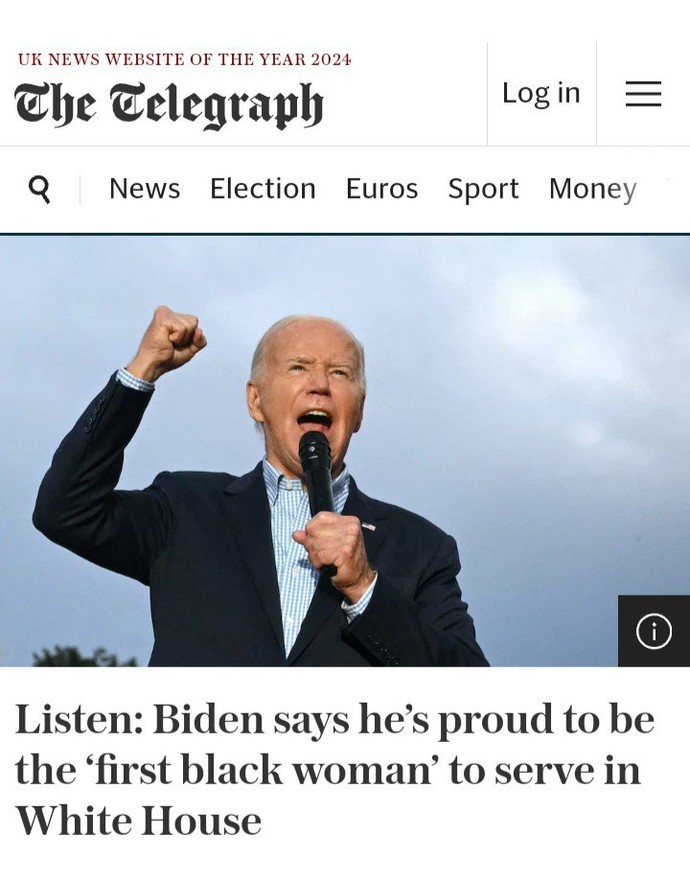Click the Log in button
Image resolution: width=690 pixels, height=881 pixels.
coord(541,93)
